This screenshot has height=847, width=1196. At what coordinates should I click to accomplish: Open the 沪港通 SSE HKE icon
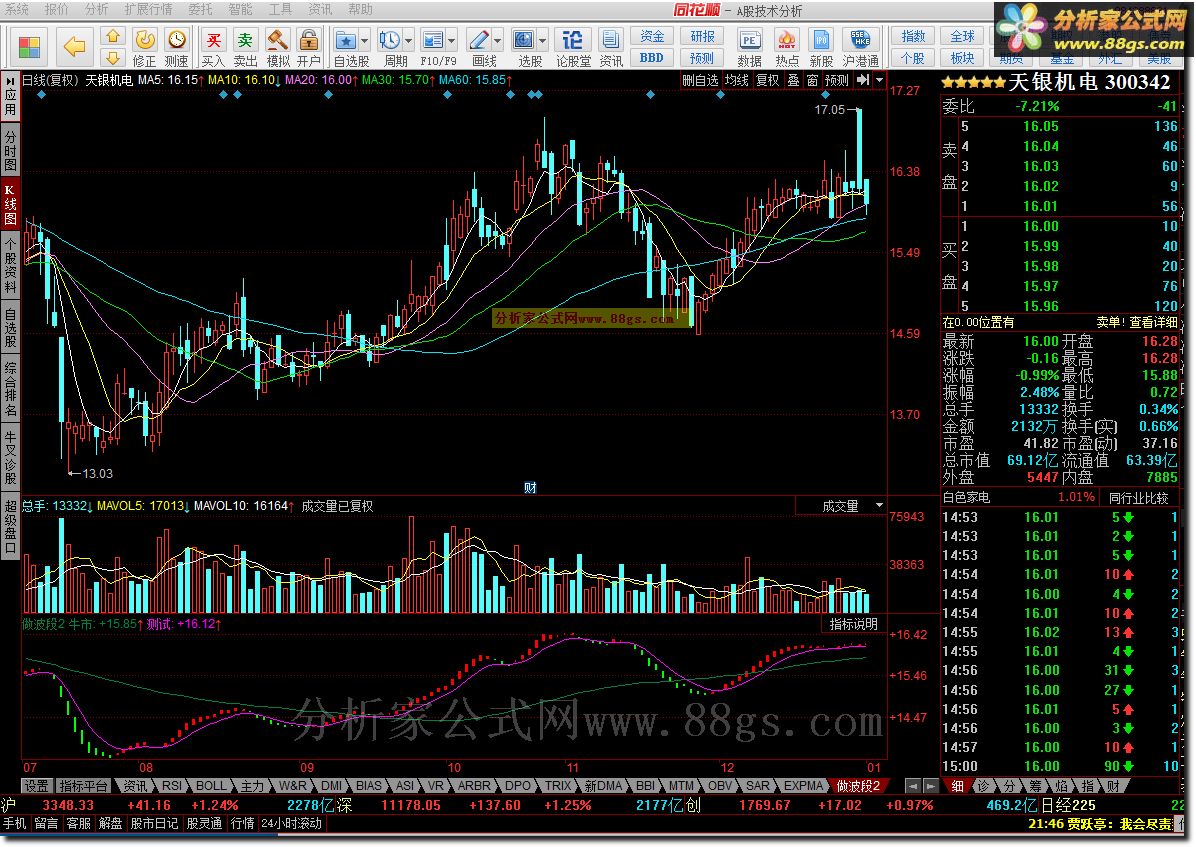tap(860, 39)
